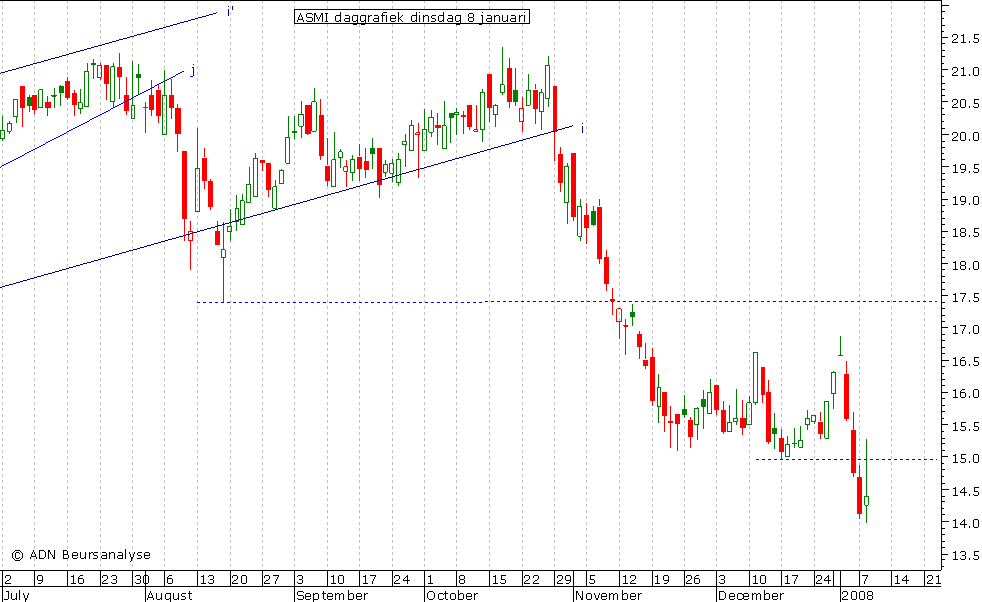Image resolution: width=982 pixels, height=602 pixels.
Task: Click the 15.0 price axis label
Action: pos(965,459)
